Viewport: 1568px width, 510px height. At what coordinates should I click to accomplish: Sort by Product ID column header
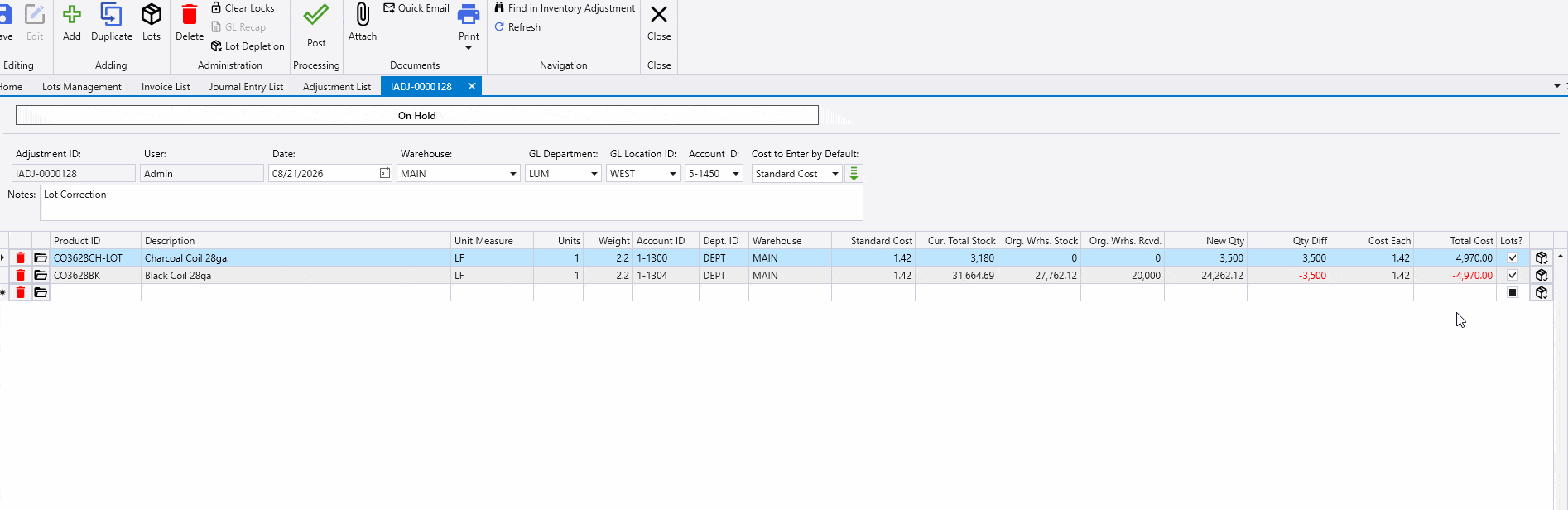point(95,241)
